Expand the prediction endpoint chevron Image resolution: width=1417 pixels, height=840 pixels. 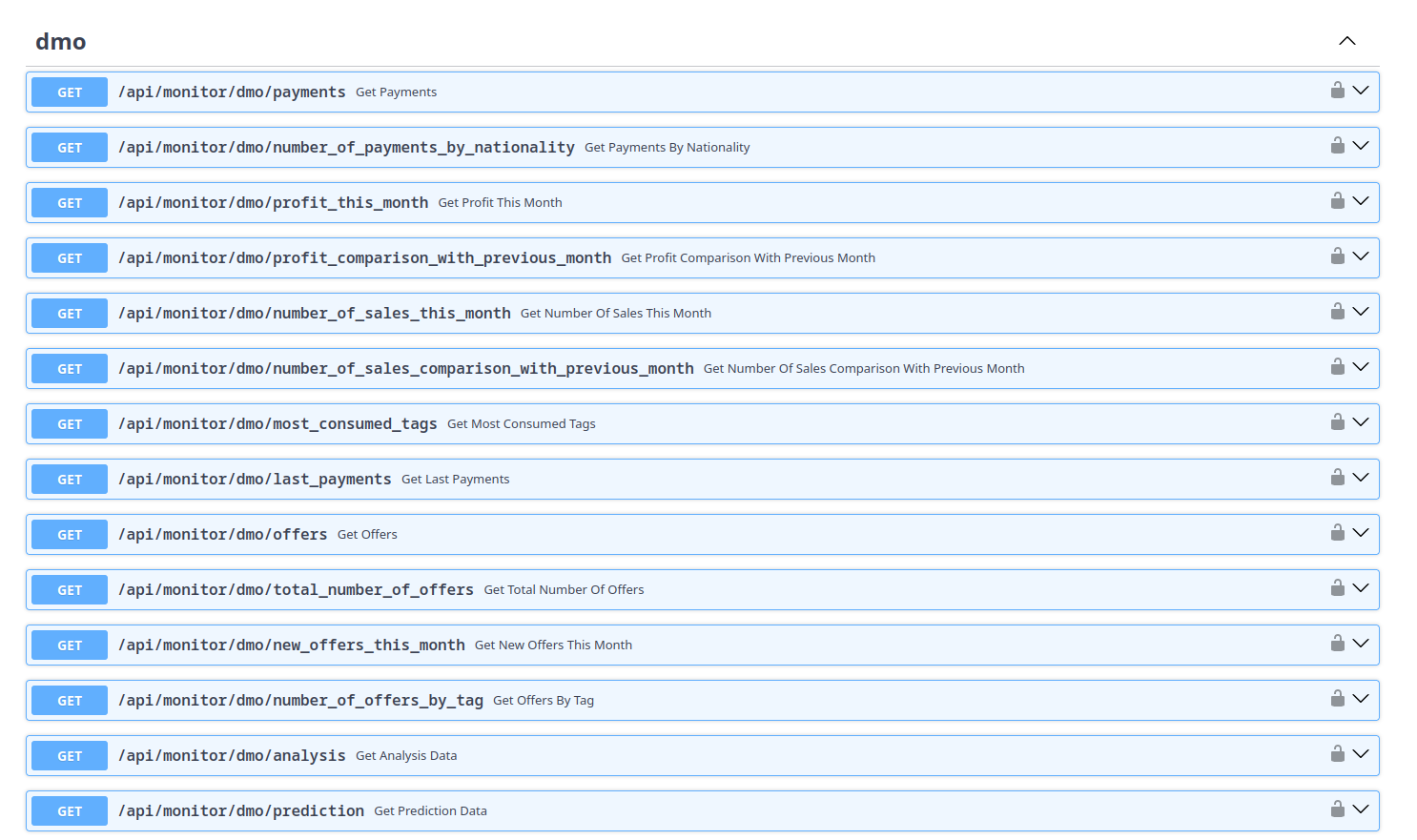click(1360, 810)
